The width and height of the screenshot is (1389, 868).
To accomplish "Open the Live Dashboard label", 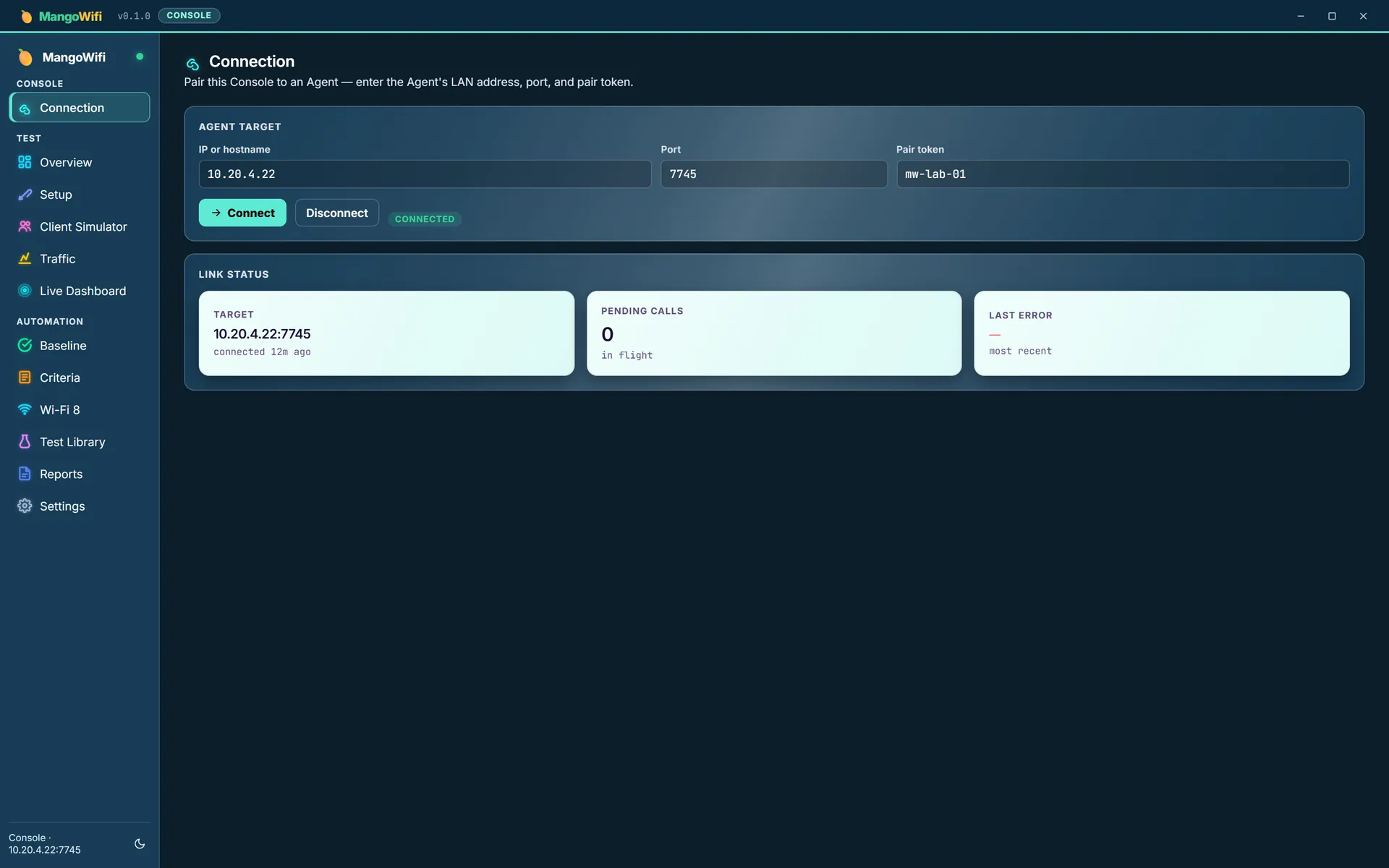I will click(x=82, y=291).
